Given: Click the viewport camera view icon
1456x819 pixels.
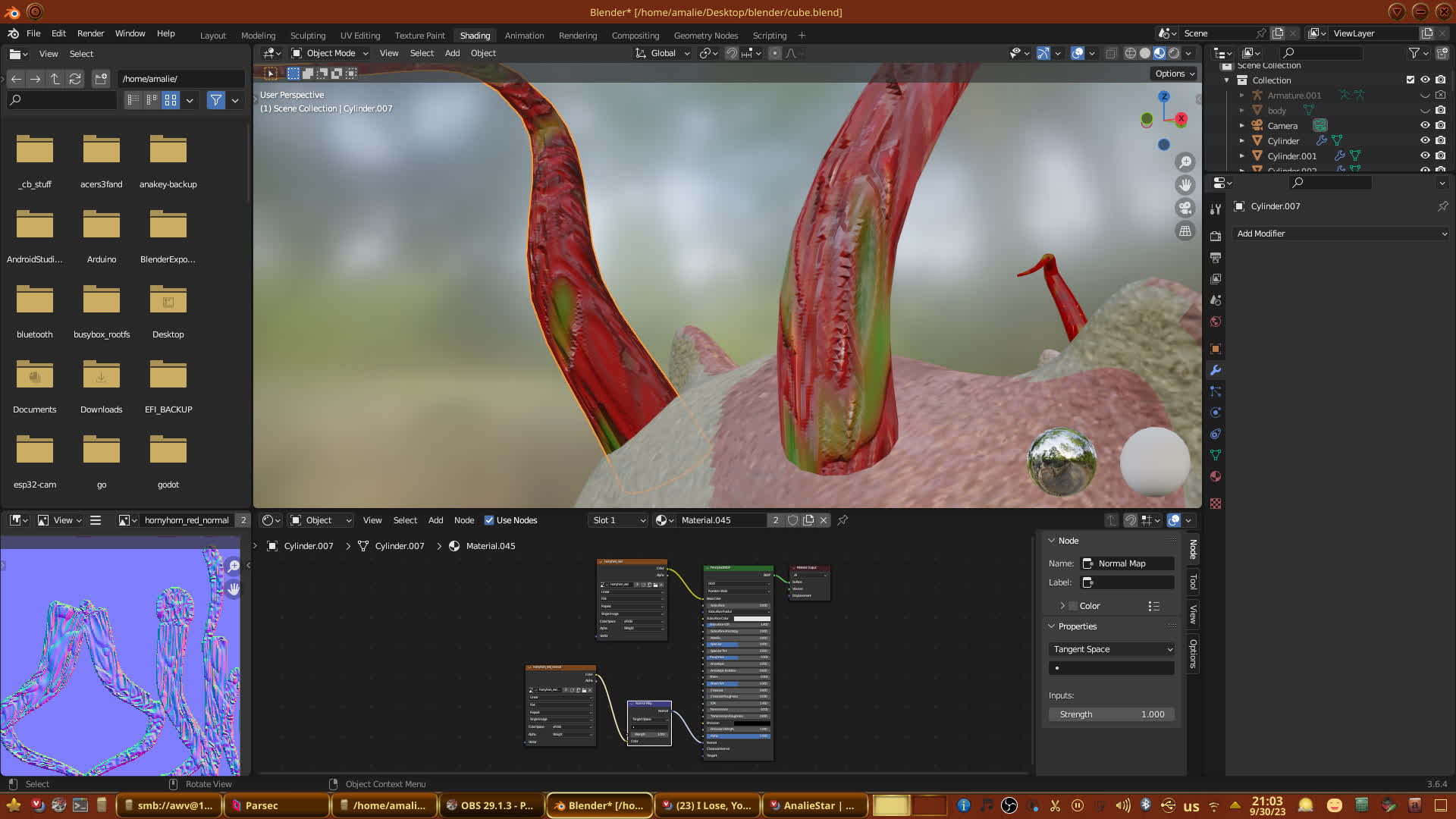Looking at the screenshot, I should [1185, 208].
